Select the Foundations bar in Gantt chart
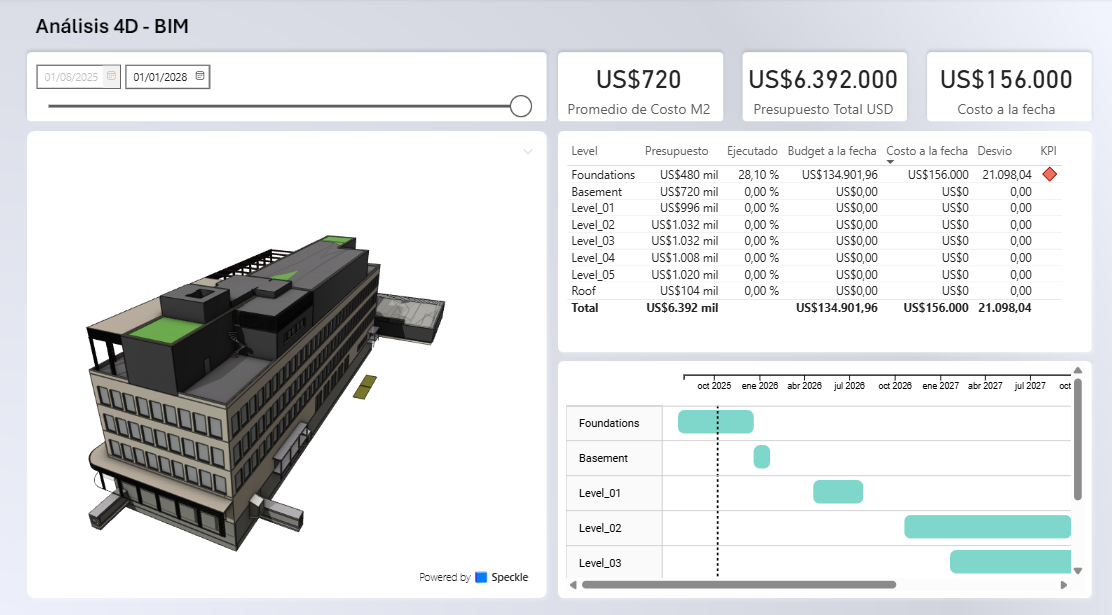1112x615 pixels. 715,422
